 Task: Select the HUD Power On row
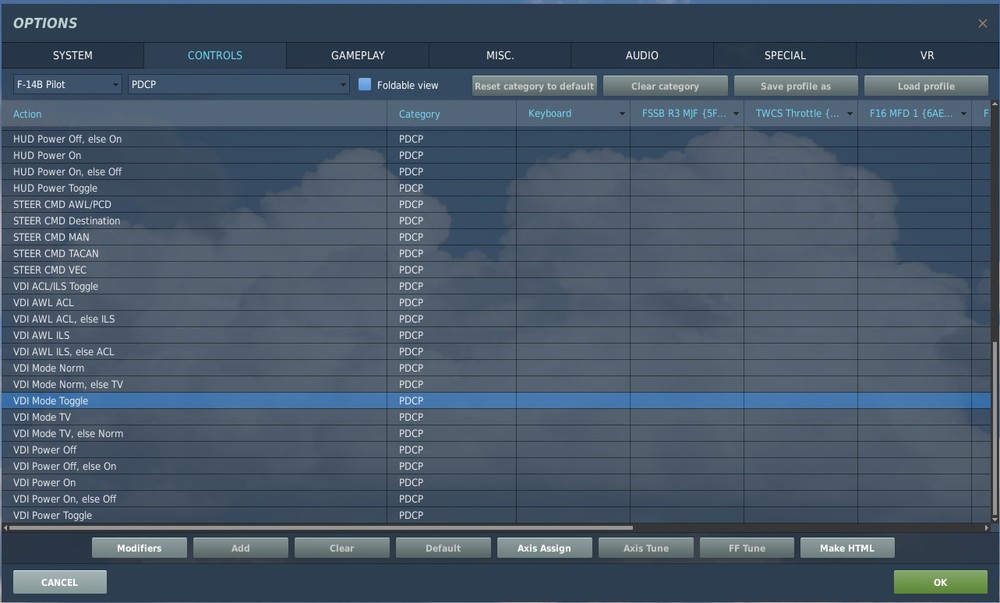click(496, 156)
